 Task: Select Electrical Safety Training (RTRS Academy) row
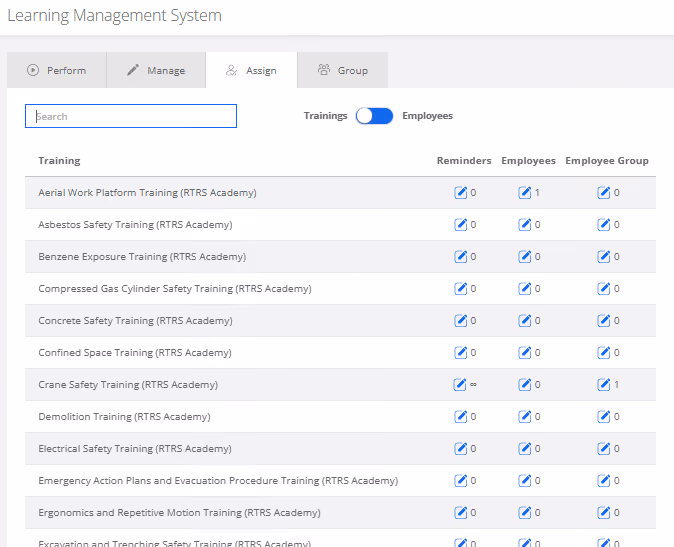pyautogui.click(x=340, y=449)
